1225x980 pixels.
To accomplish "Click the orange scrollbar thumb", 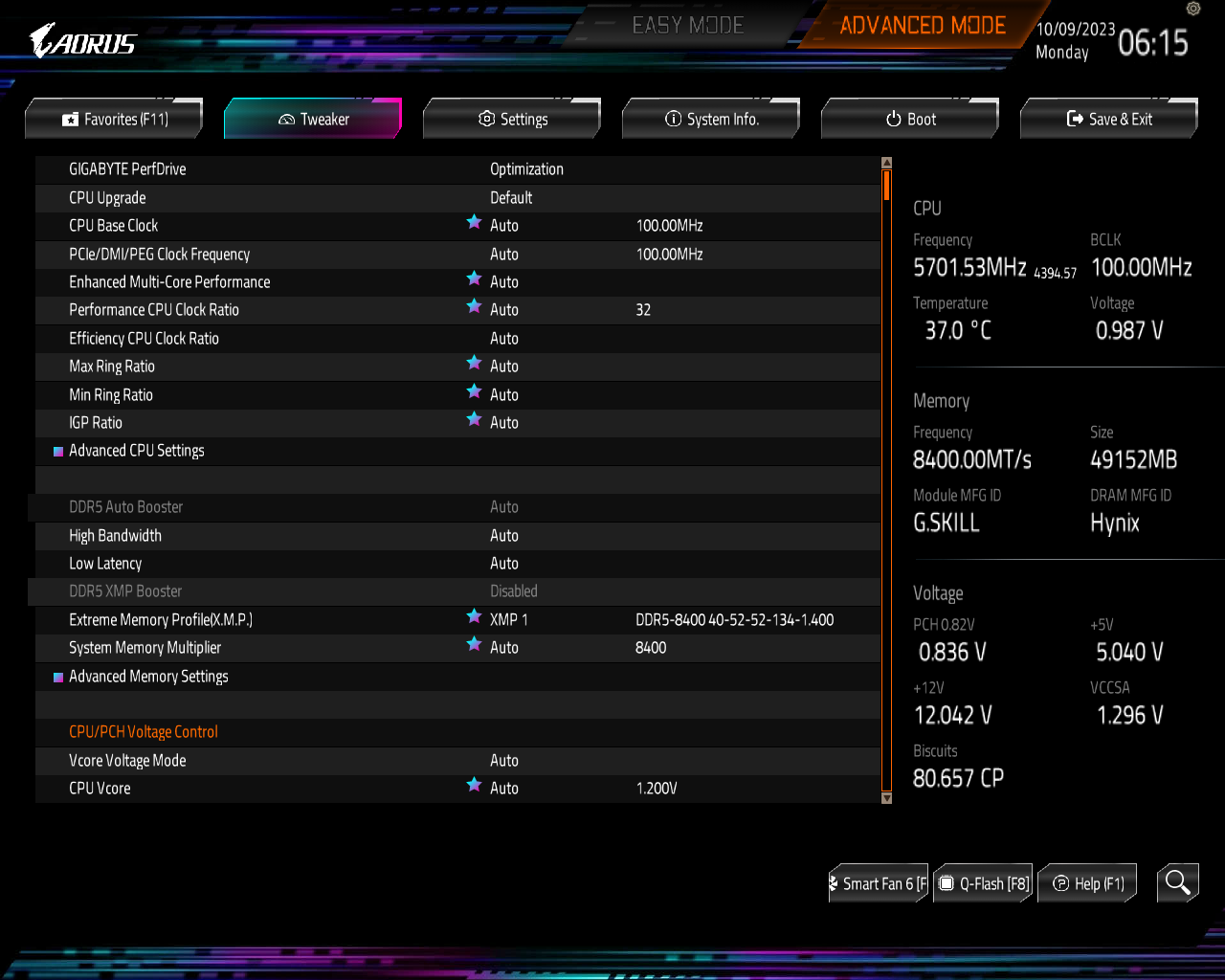I will click(x=887, y=184).
